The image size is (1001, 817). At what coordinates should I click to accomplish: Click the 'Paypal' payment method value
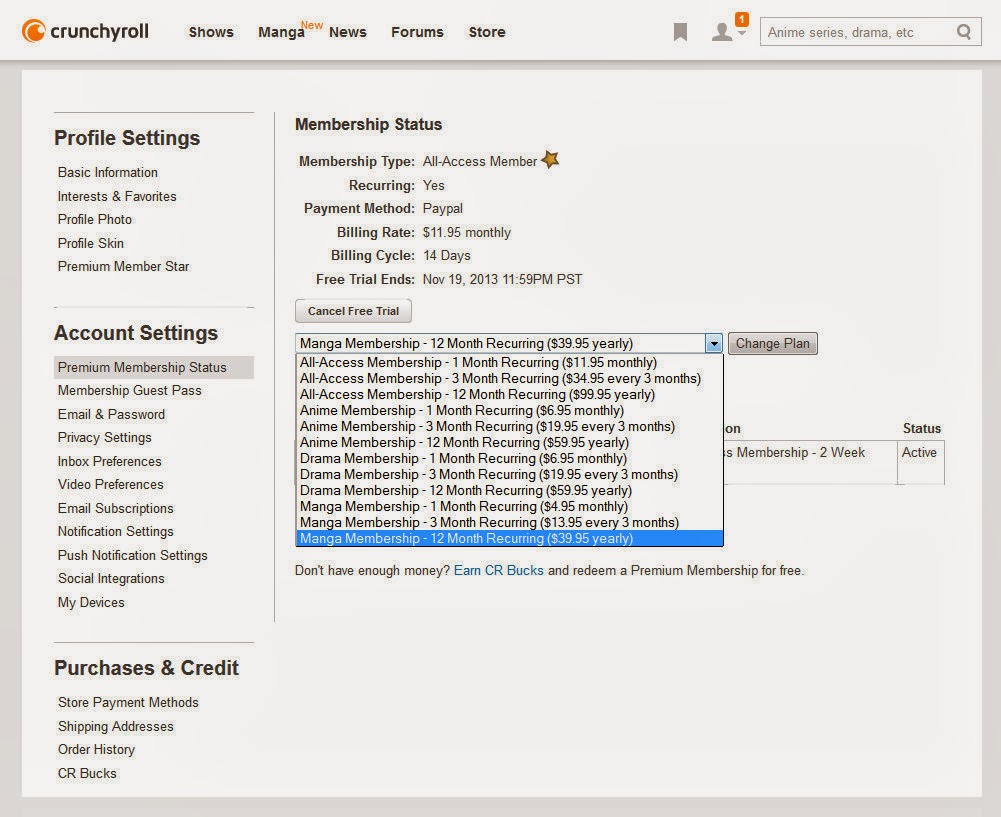point(442,208)
